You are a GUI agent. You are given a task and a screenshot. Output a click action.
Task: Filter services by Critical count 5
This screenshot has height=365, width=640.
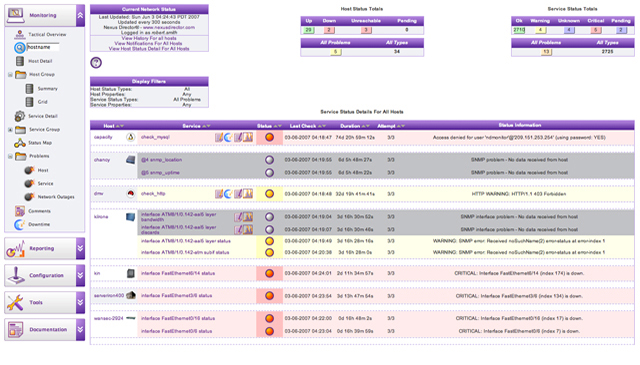pos(596,30)
